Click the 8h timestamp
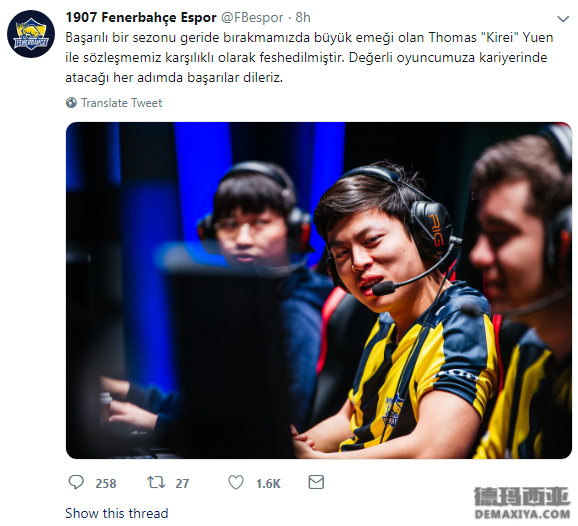Viewport: 578px width, 526px height. [x=303, y=17]
